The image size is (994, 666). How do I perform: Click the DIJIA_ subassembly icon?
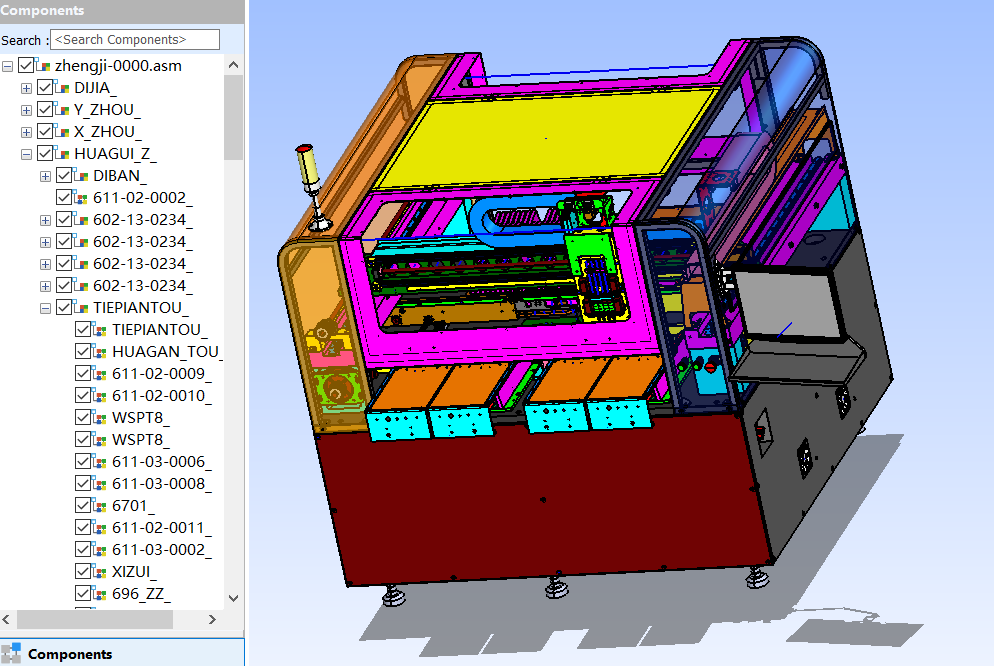(64, 88)
